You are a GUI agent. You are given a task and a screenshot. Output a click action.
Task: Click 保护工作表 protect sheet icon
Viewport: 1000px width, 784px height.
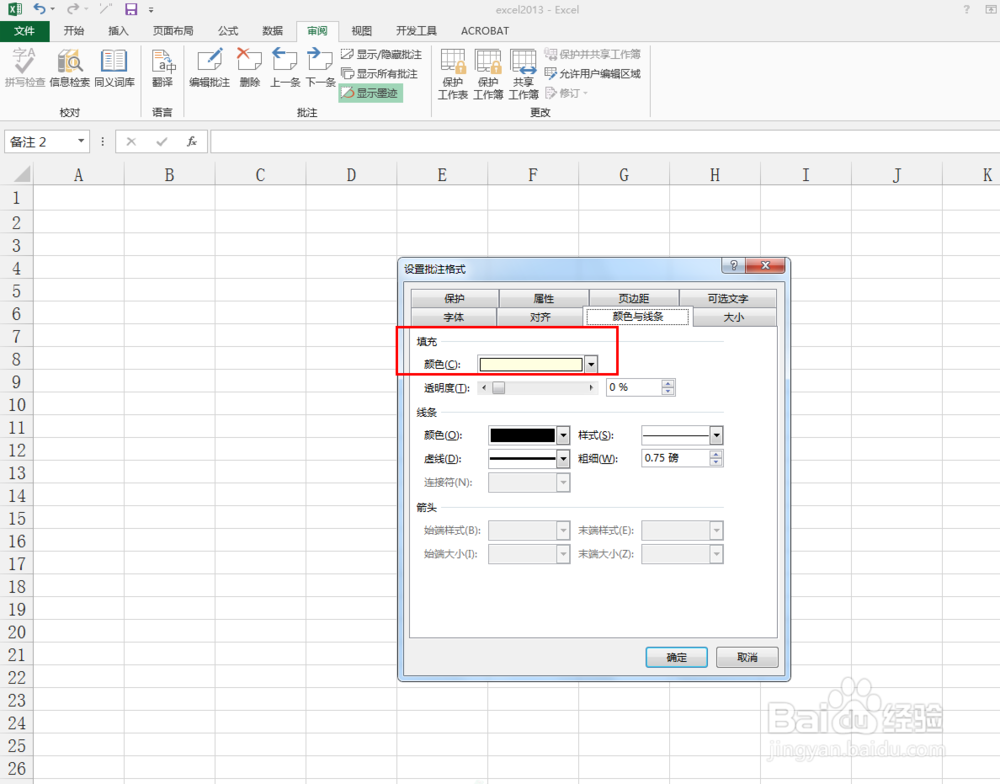453,74
